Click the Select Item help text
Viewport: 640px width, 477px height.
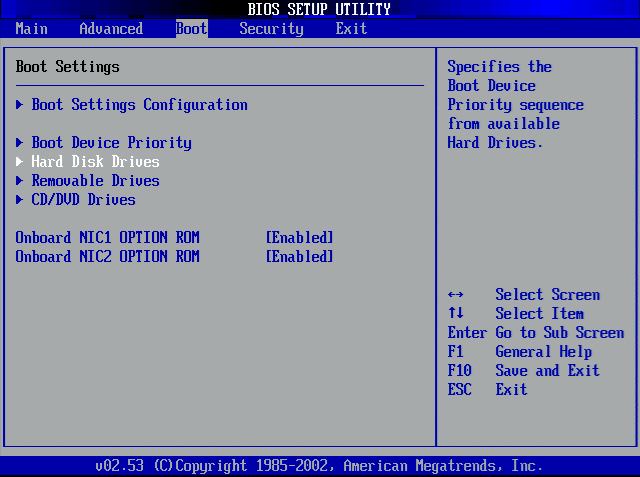(539, 314)
